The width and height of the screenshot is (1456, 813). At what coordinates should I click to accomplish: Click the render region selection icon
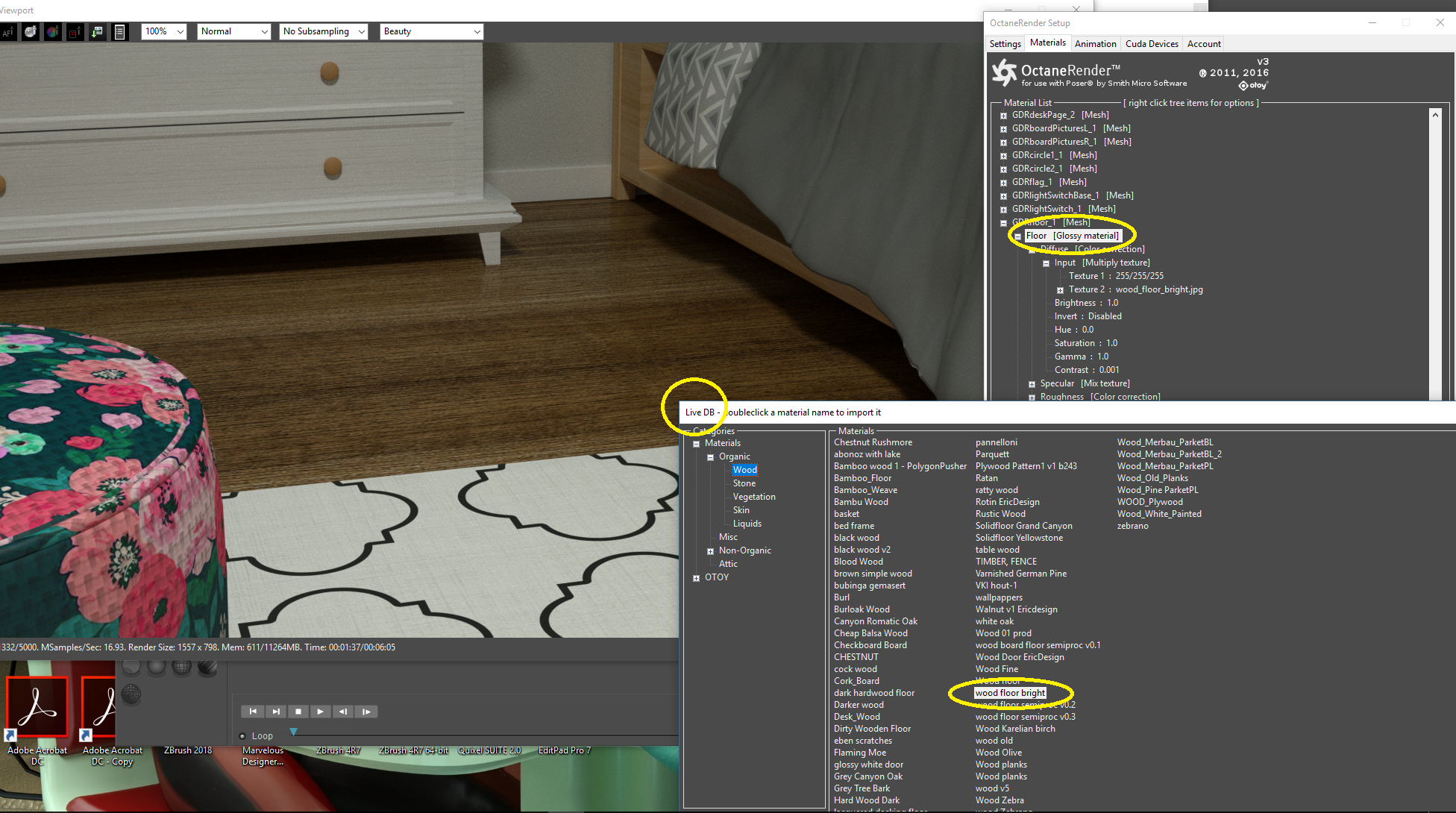(x=75, y=32)
